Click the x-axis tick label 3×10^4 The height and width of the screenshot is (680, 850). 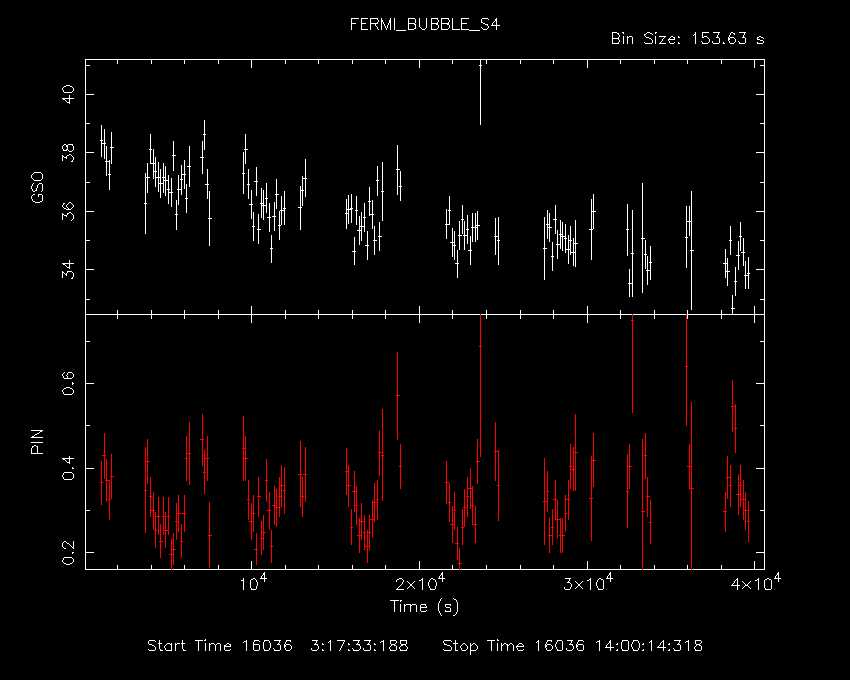pyautogui.click(x=588, y=583)
